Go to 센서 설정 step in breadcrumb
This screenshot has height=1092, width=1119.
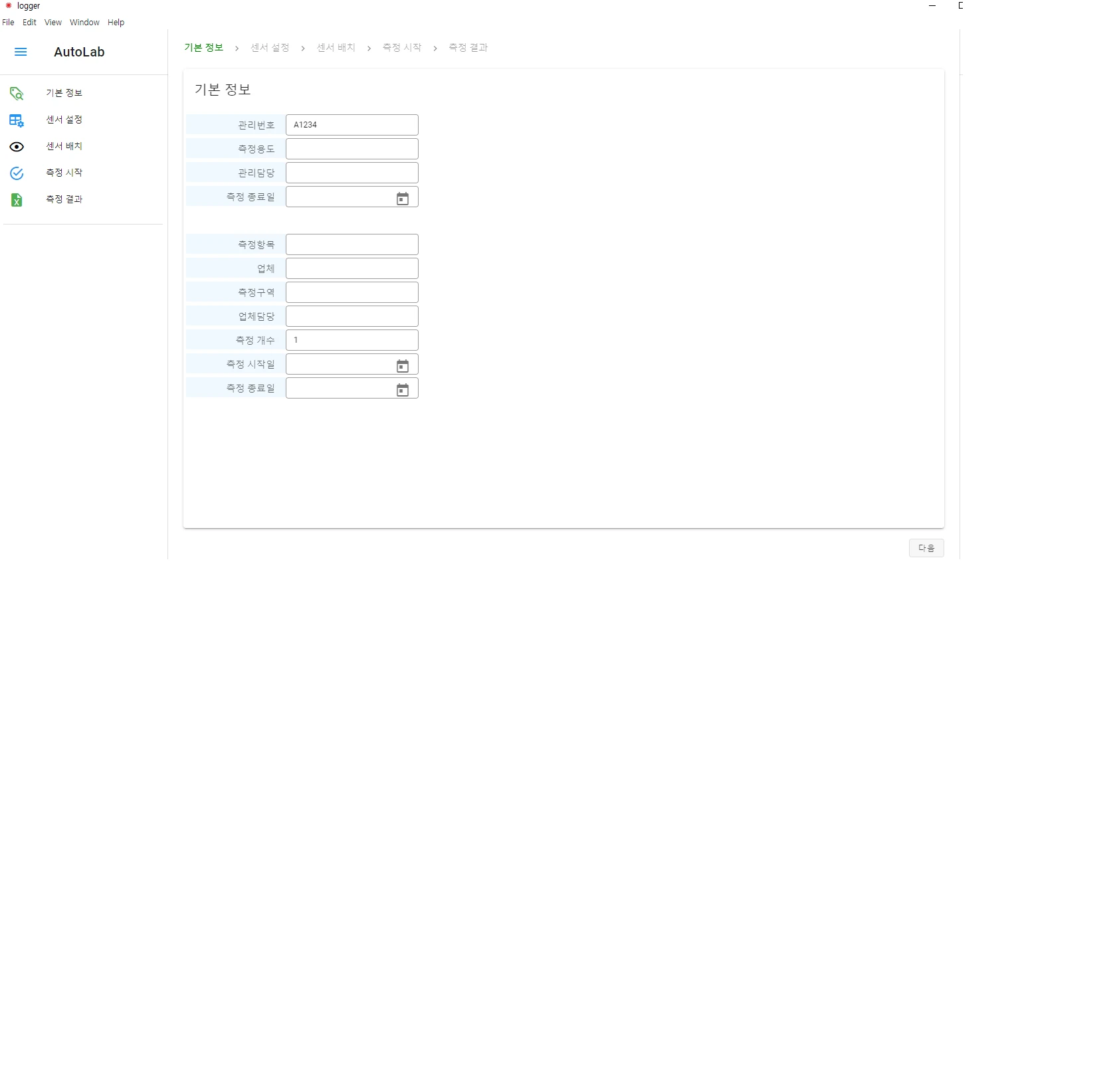point(270,48)
